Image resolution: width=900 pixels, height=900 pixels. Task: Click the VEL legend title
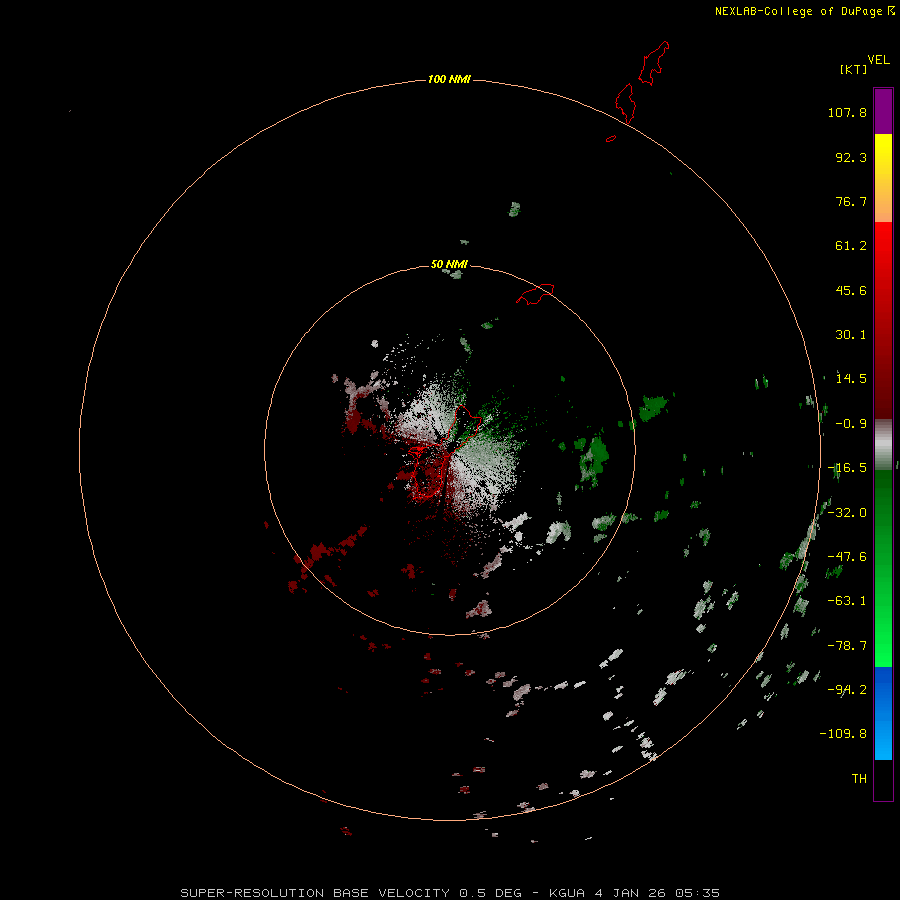(x=878, y=60)
